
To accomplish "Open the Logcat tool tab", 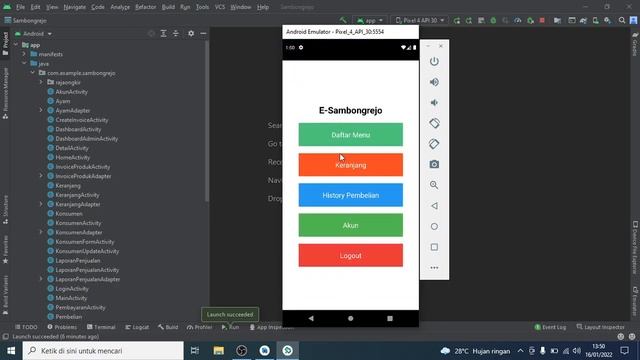I will pos(137,327).
